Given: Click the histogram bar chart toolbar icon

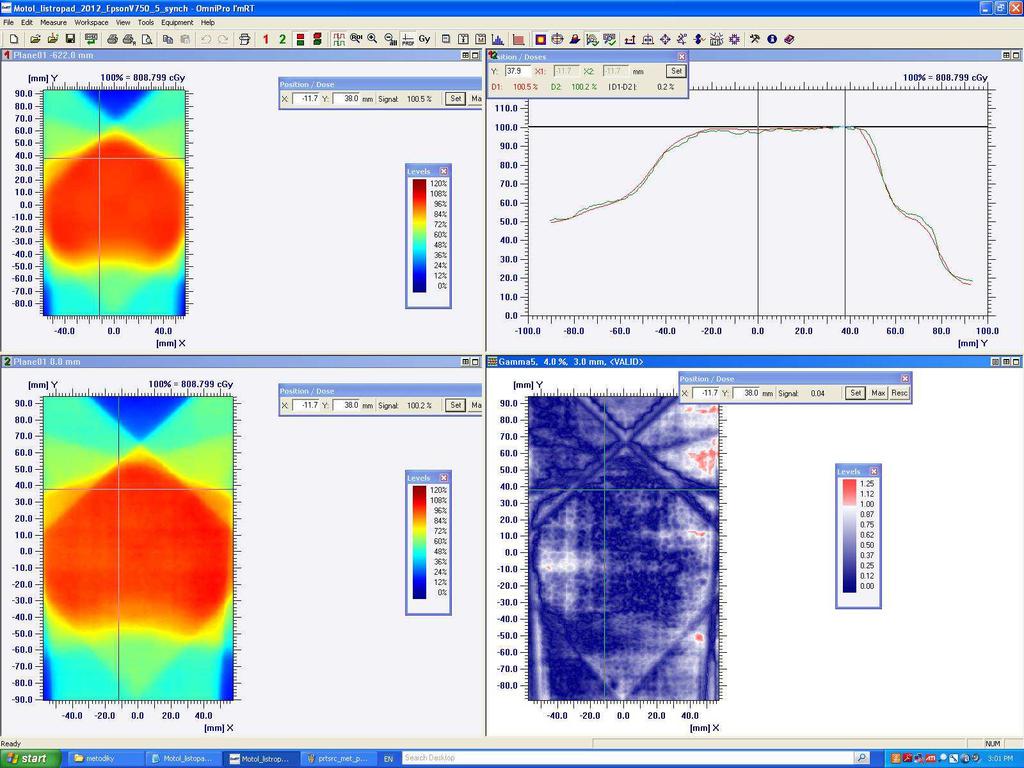Looking at the screenshot, I should [x=498, y=39].
